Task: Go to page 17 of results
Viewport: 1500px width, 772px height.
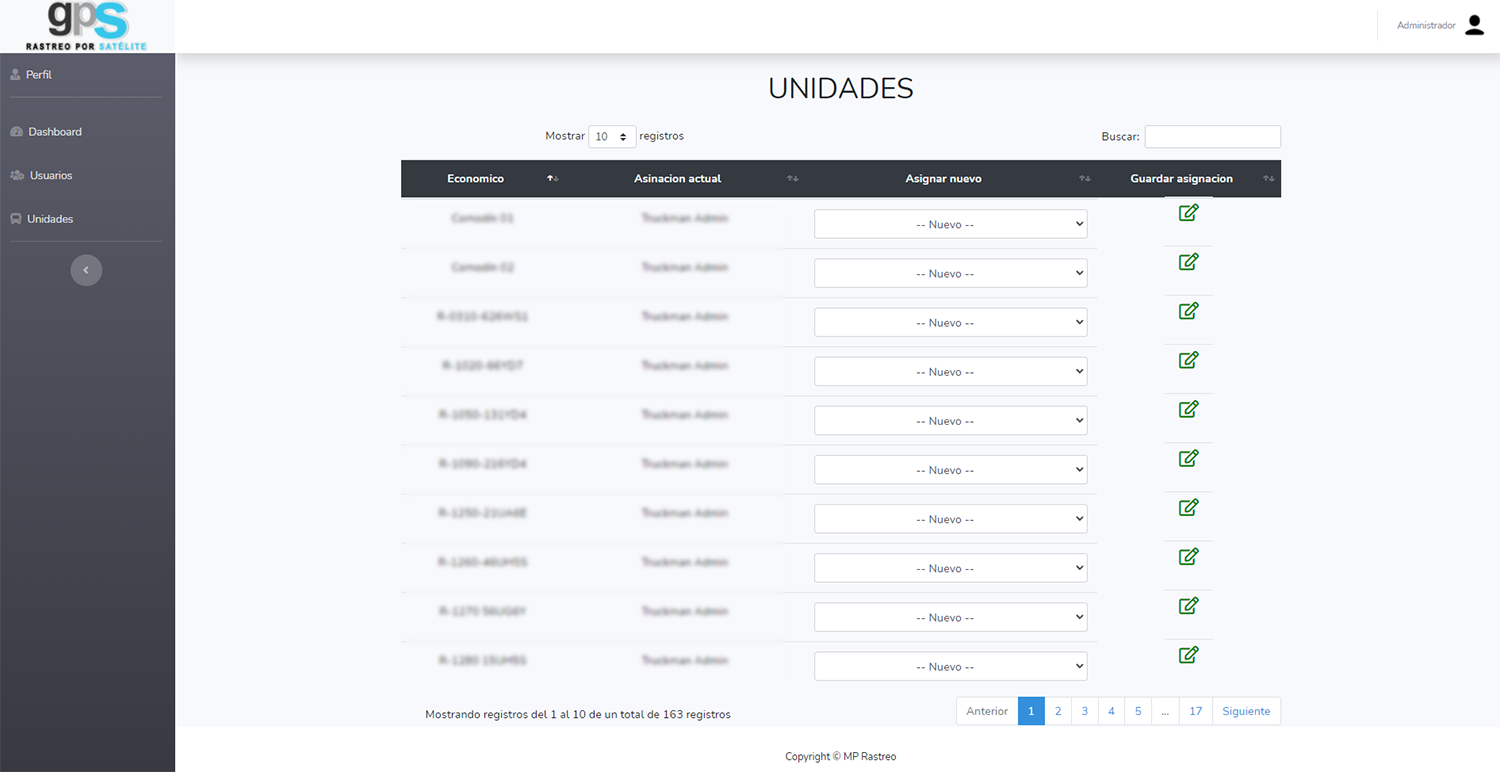Action: [x=1195, y=711]
